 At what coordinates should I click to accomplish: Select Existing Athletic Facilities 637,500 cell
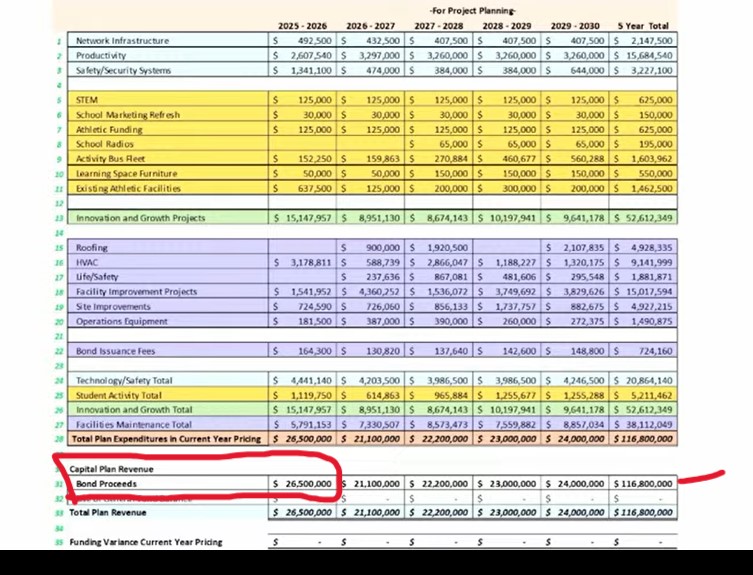(303, 189)
